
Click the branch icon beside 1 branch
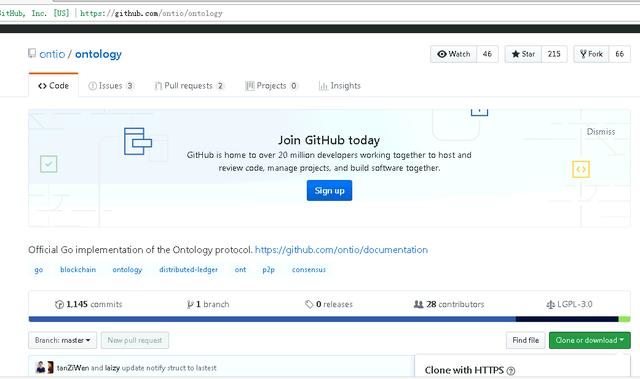[x=190, y=304]
